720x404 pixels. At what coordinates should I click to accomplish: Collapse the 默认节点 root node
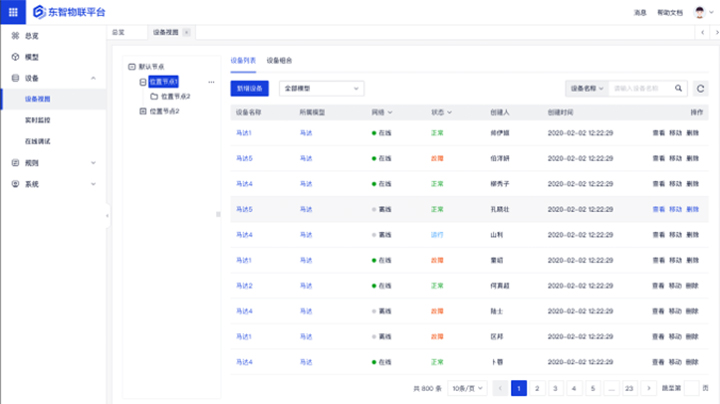pyautogui.click(x=132, y=67)
